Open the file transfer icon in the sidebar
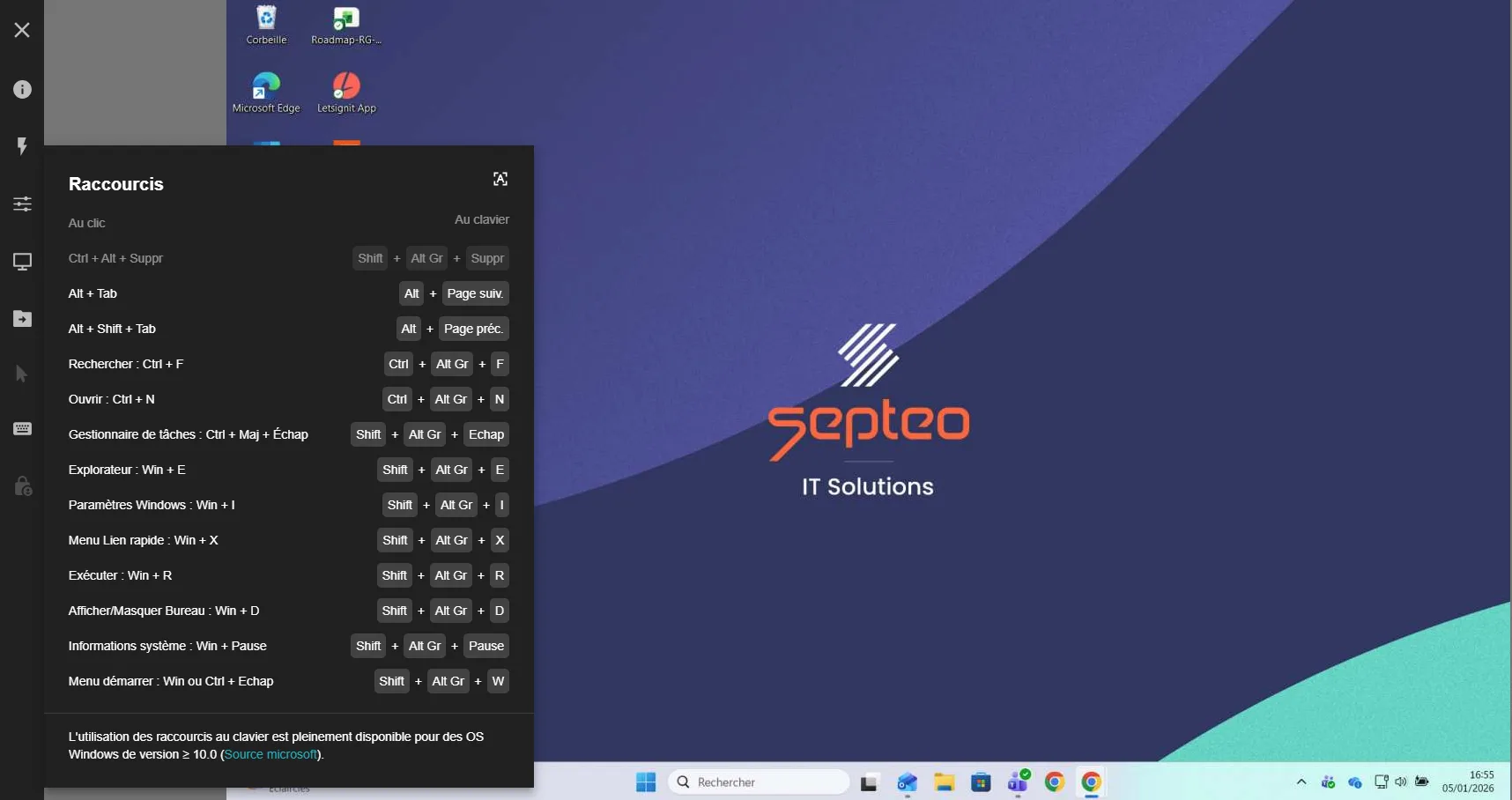This screenshot has width=1512, height=800. (x=21, y=319)
